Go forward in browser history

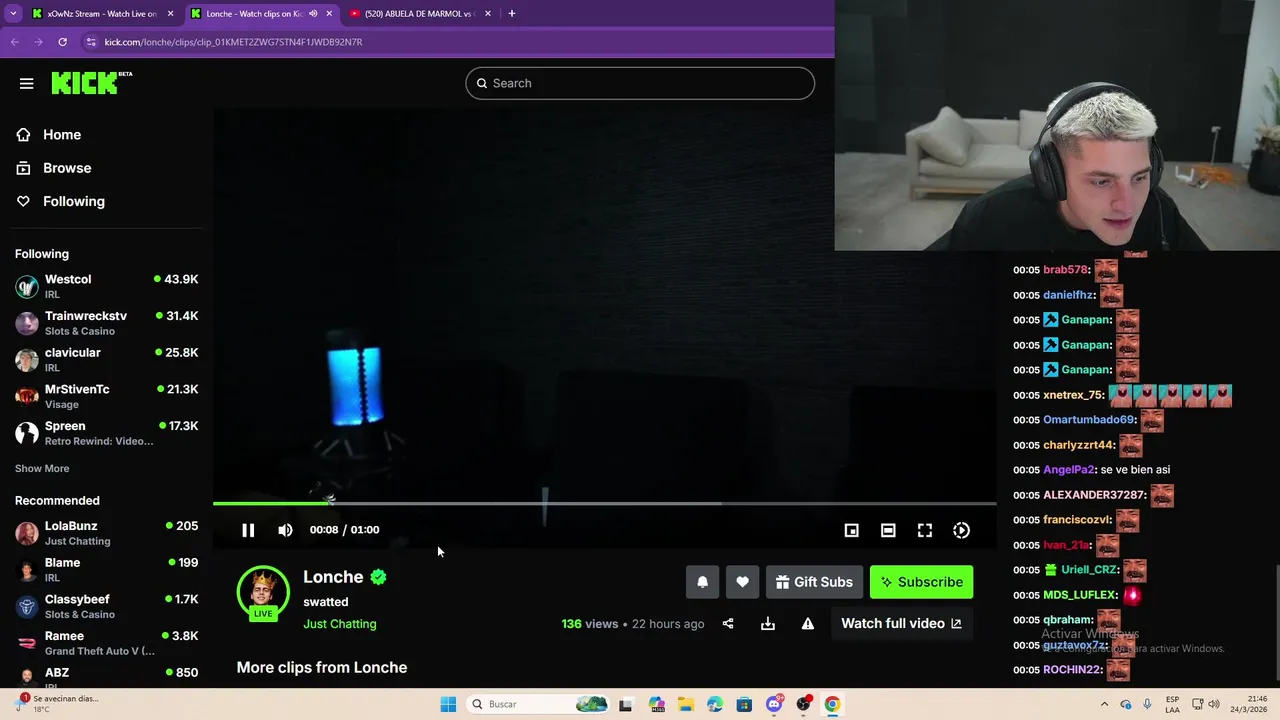[x=38, y=42]
